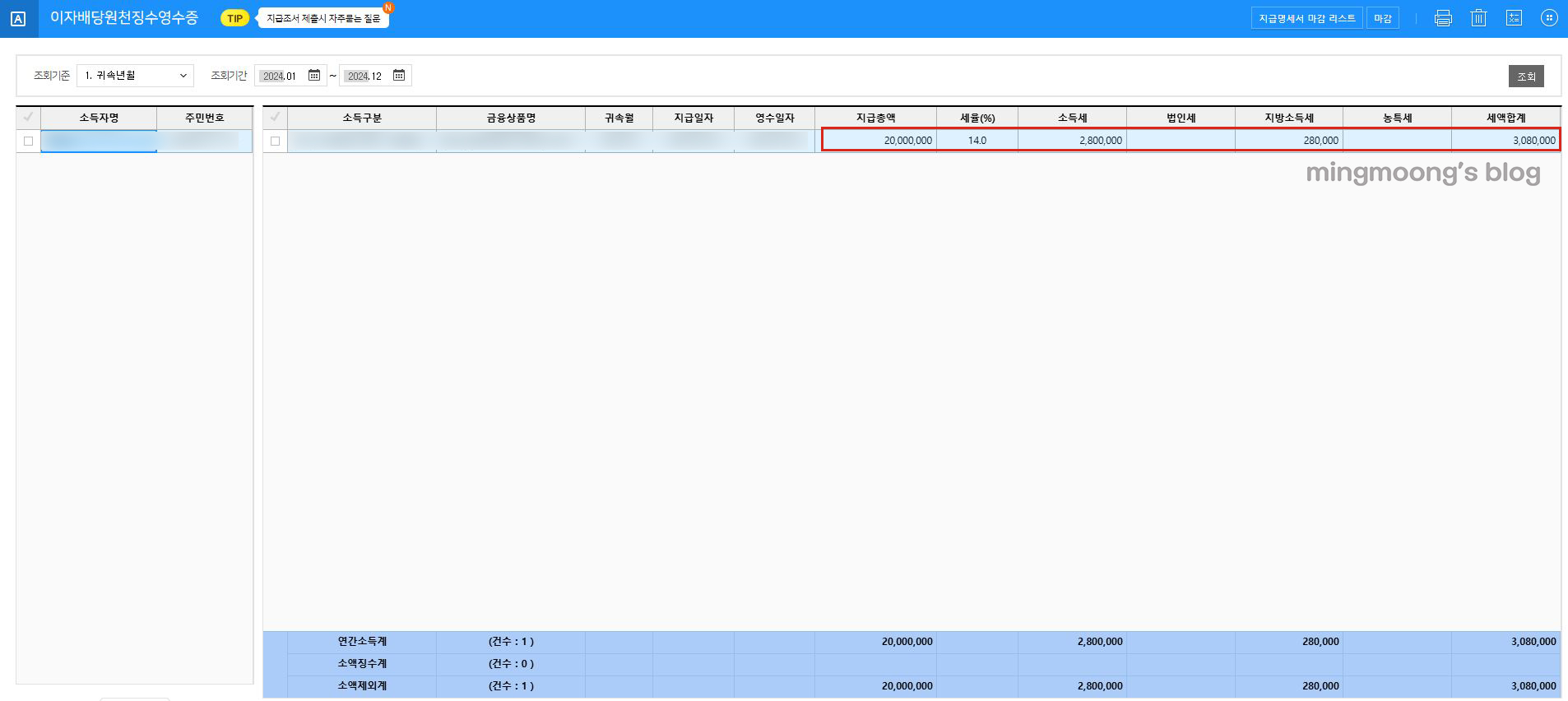Open the round grid more-menu icon
The height and width of the screenshot is (701, 1568).
tap(1549, 18)
